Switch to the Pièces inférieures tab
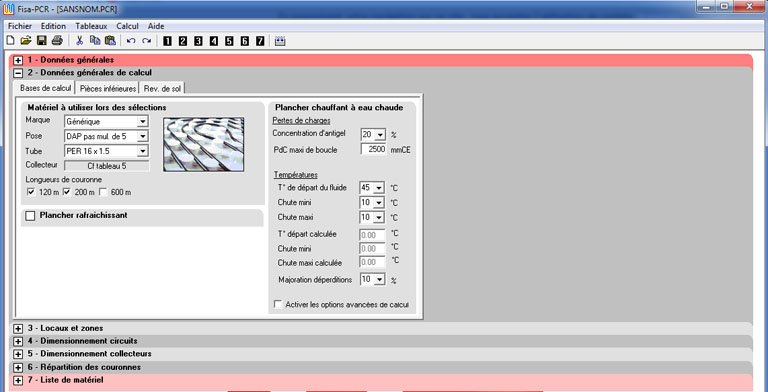The height and width of the screenshot is (392, 768). click(x=108, y=89)
